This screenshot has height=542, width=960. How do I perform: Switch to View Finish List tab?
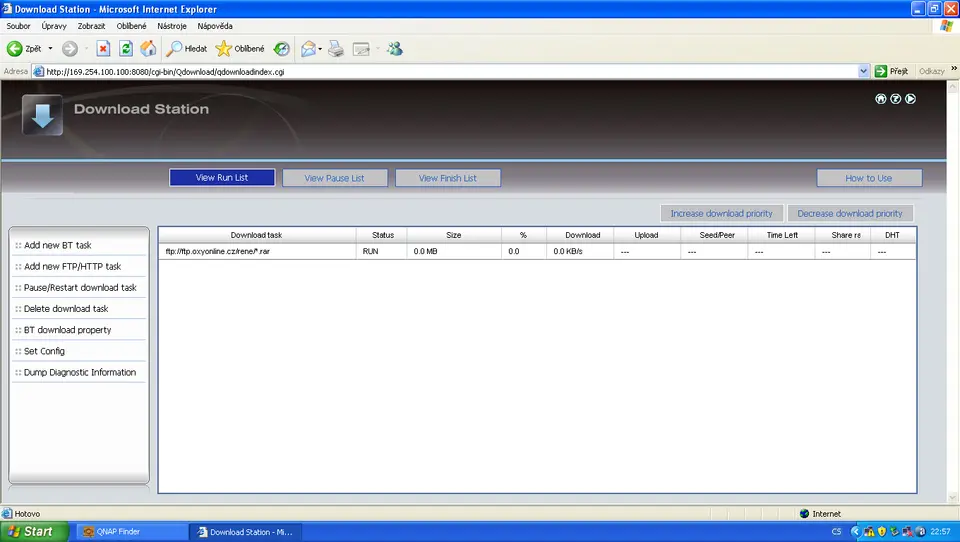click(447, 178)
